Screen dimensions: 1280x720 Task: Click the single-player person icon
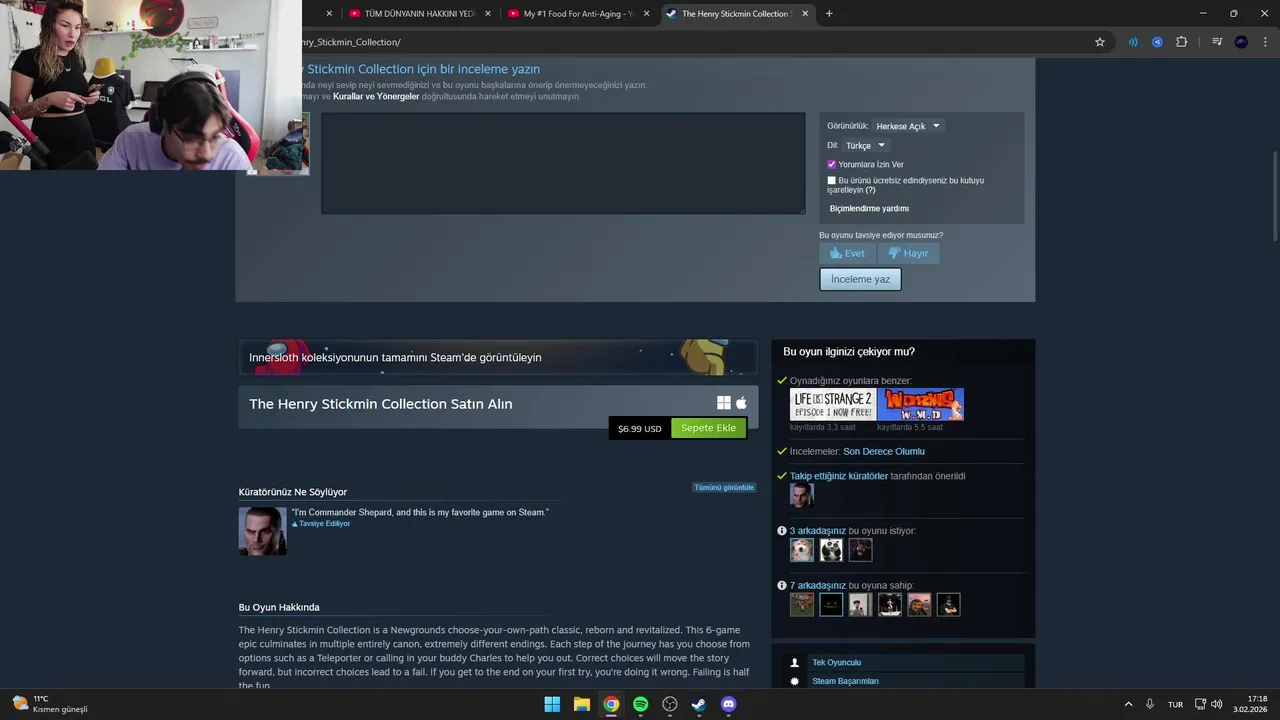tap(795, 663)
